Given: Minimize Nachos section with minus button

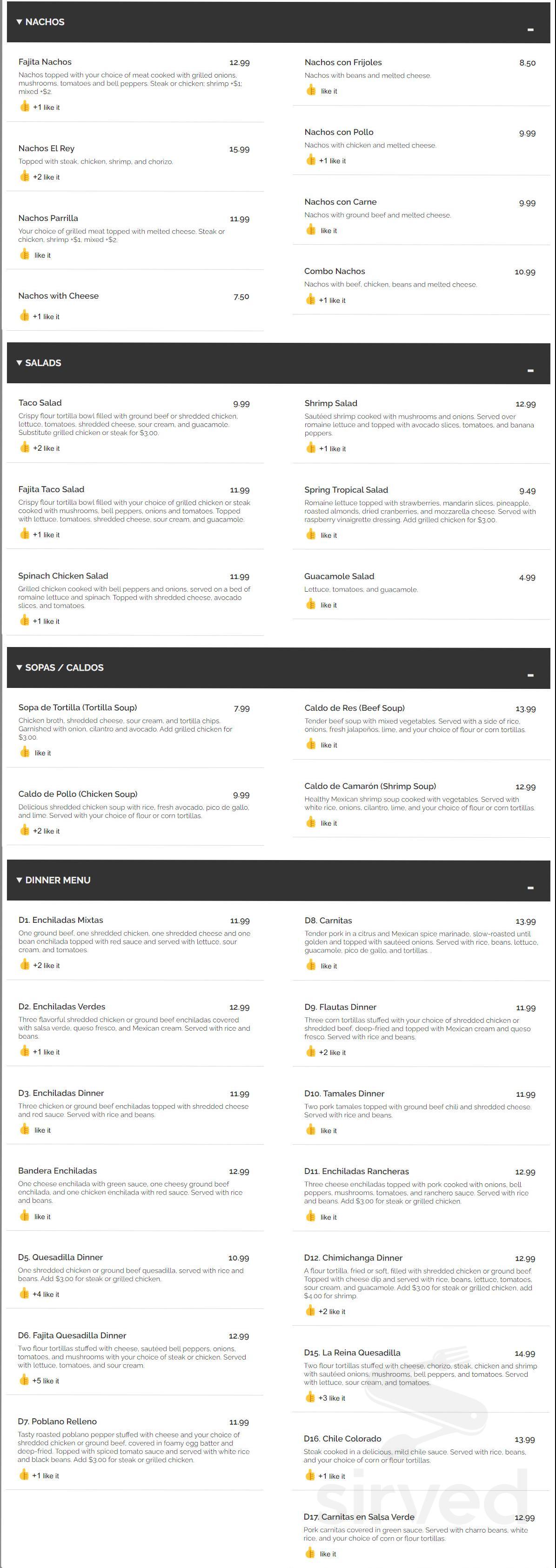Looking at the screenshot, I should coord(530,30).
